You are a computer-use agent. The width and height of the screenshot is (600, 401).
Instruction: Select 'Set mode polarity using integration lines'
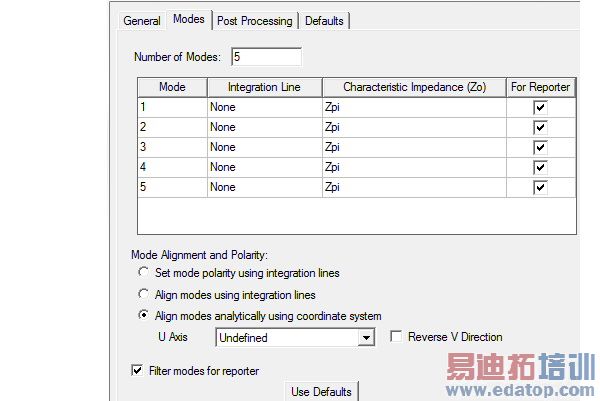tap(143, 273)
